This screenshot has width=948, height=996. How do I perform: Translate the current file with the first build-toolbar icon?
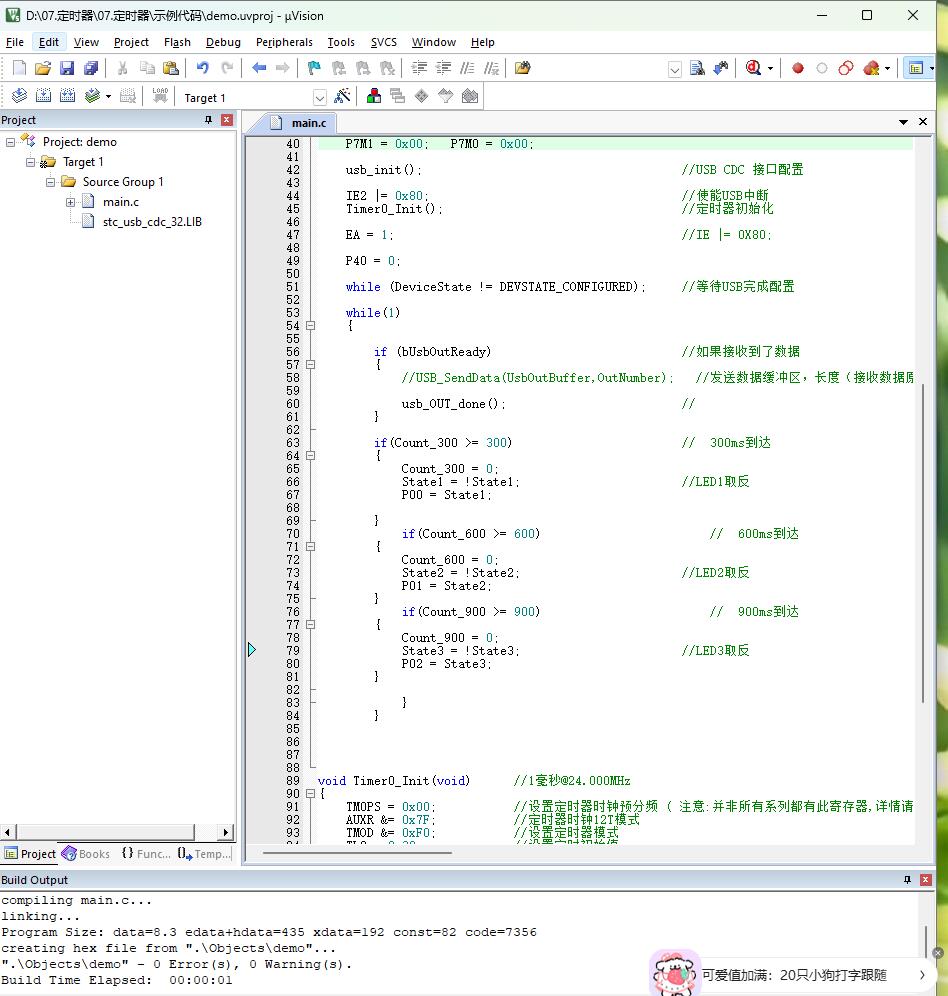click(19, 96)
